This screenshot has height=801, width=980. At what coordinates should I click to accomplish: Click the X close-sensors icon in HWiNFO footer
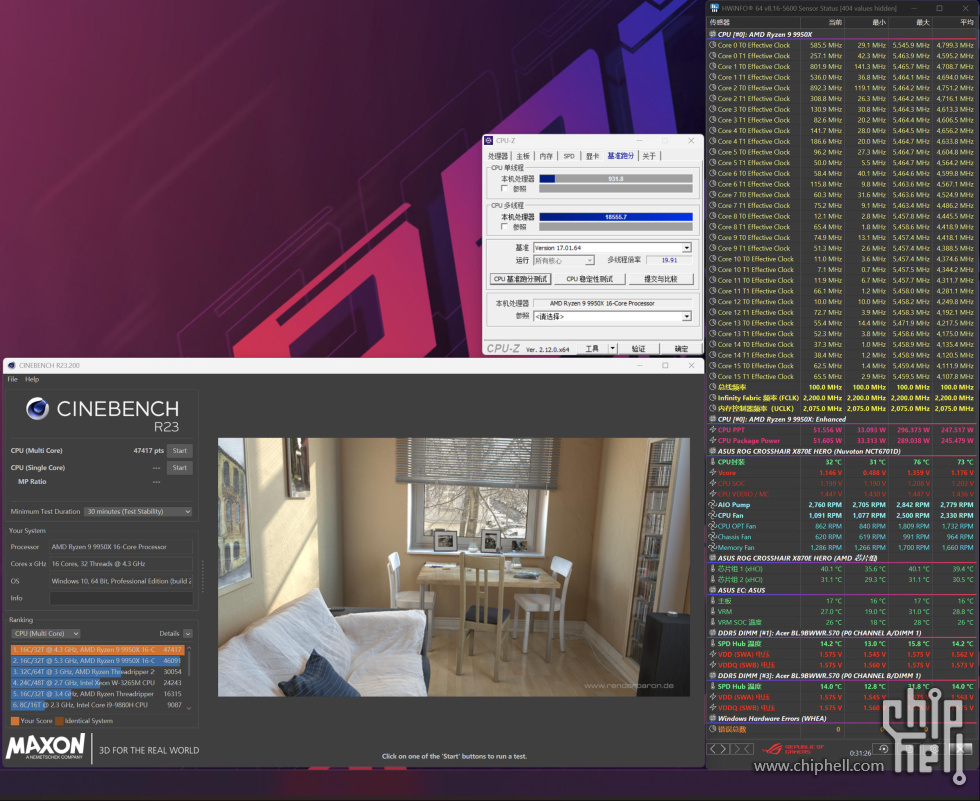click(x=960, y=749)
